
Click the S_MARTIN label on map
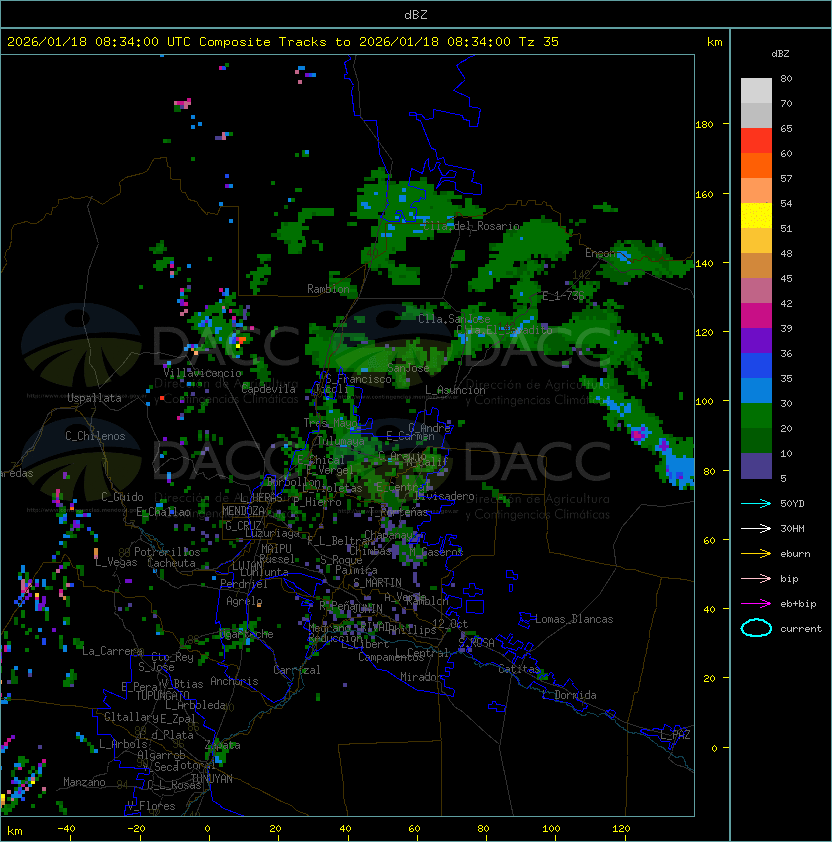pos(378,582)
